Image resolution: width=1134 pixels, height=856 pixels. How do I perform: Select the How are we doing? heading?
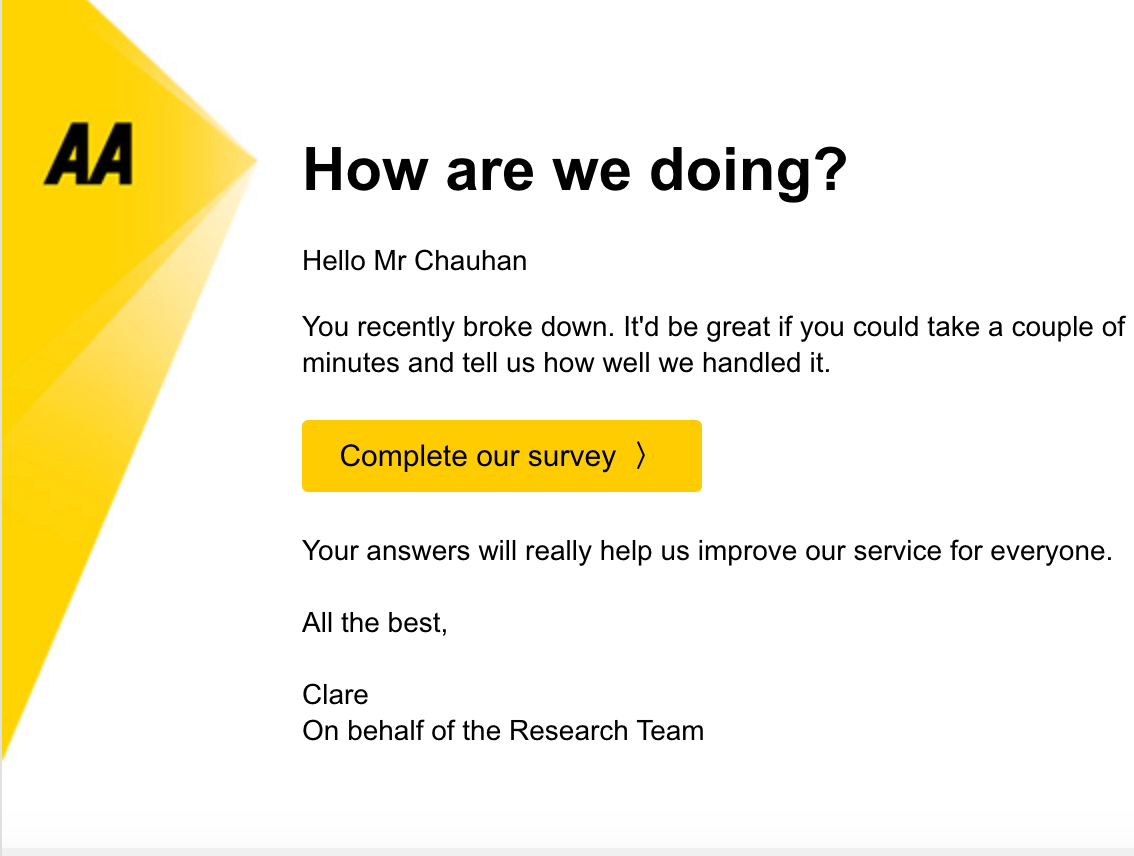click(574, 170)
